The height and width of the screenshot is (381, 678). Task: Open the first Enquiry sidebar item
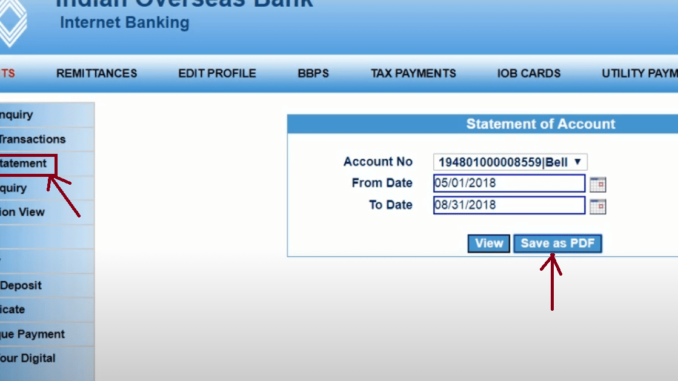coord(47,115)
